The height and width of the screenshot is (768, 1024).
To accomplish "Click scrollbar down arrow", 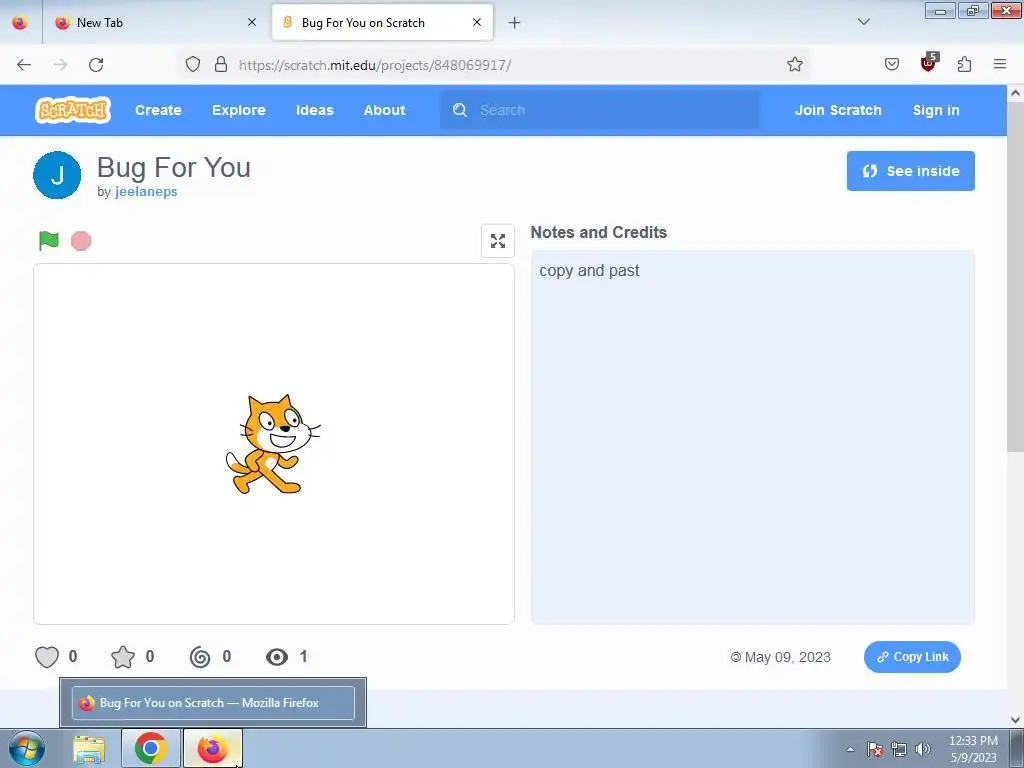I will 1015,720.
